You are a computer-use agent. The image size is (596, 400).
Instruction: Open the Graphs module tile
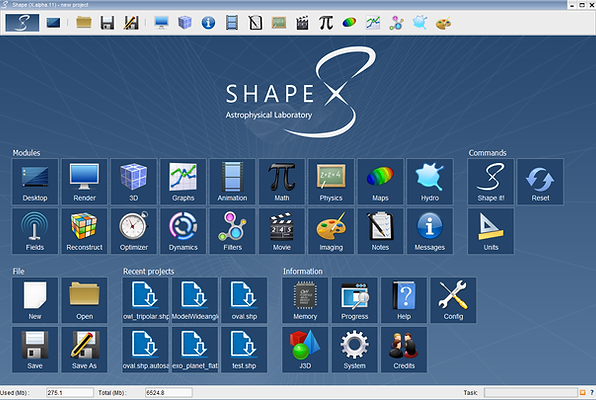click(183, 182)
